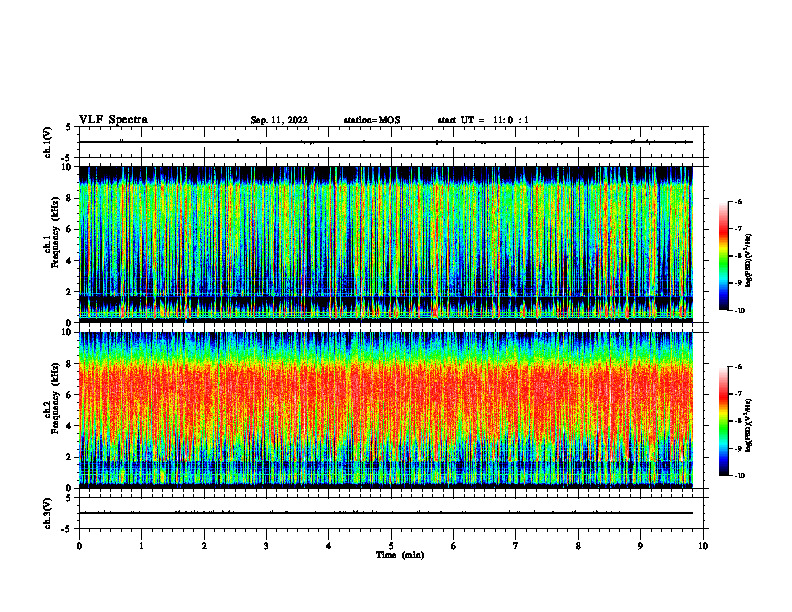792x612 pixels.
Task: Click the "VLF Spectra" plot title
Action: coord(113,120)
